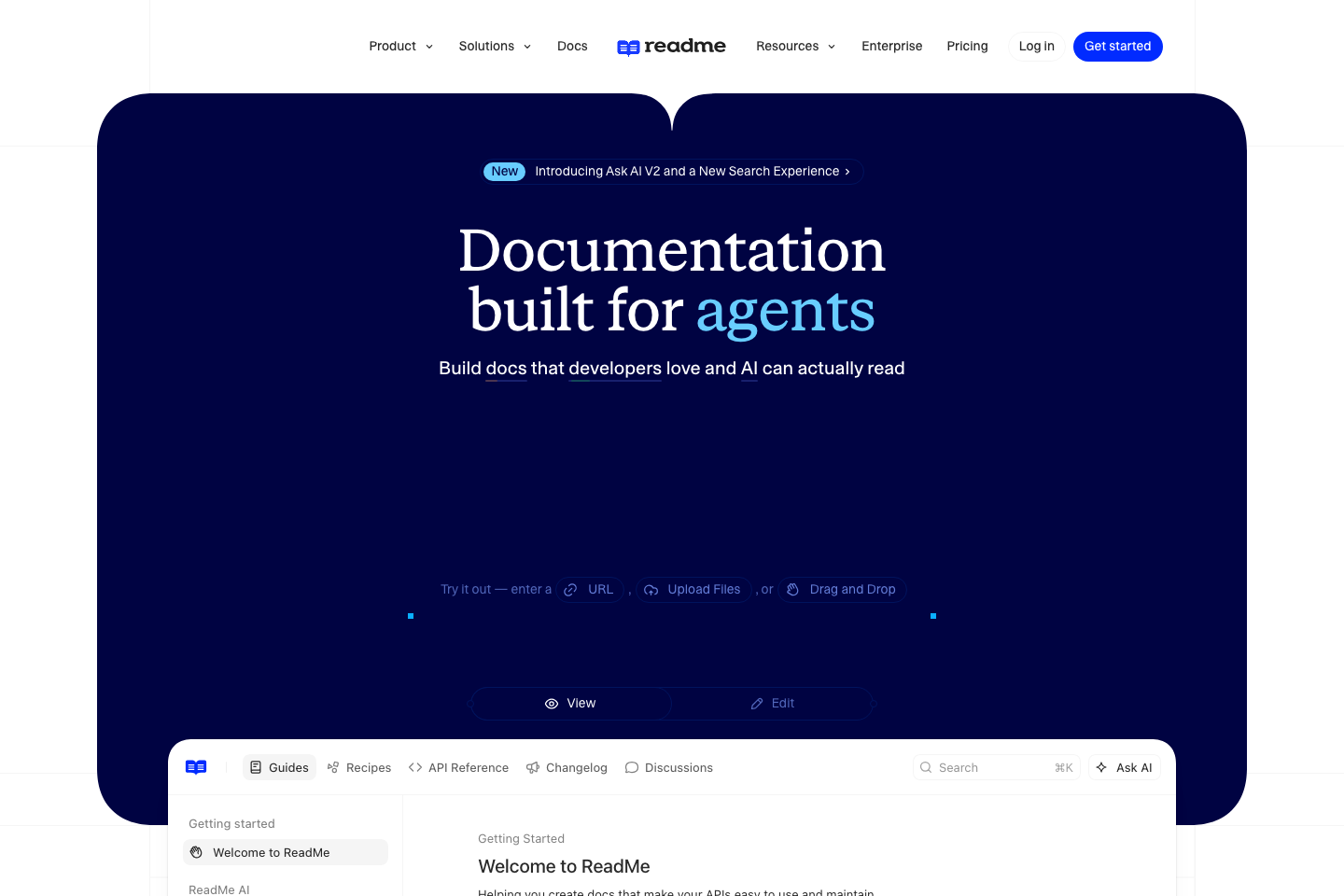Click the waving hand icon beside Welcome to ReadMe
The height and width of the screenshot is (896, 1344).
click(x=196, y=852)
